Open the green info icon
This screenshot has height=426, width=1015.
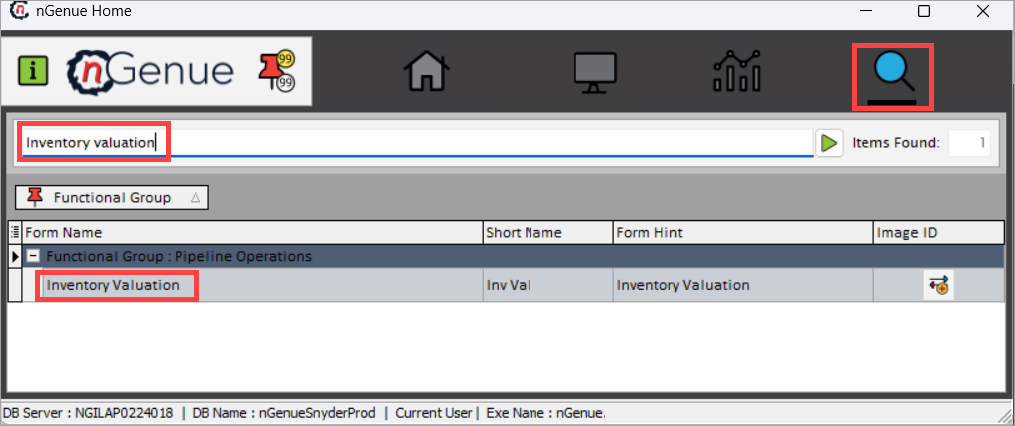[32, 71]
